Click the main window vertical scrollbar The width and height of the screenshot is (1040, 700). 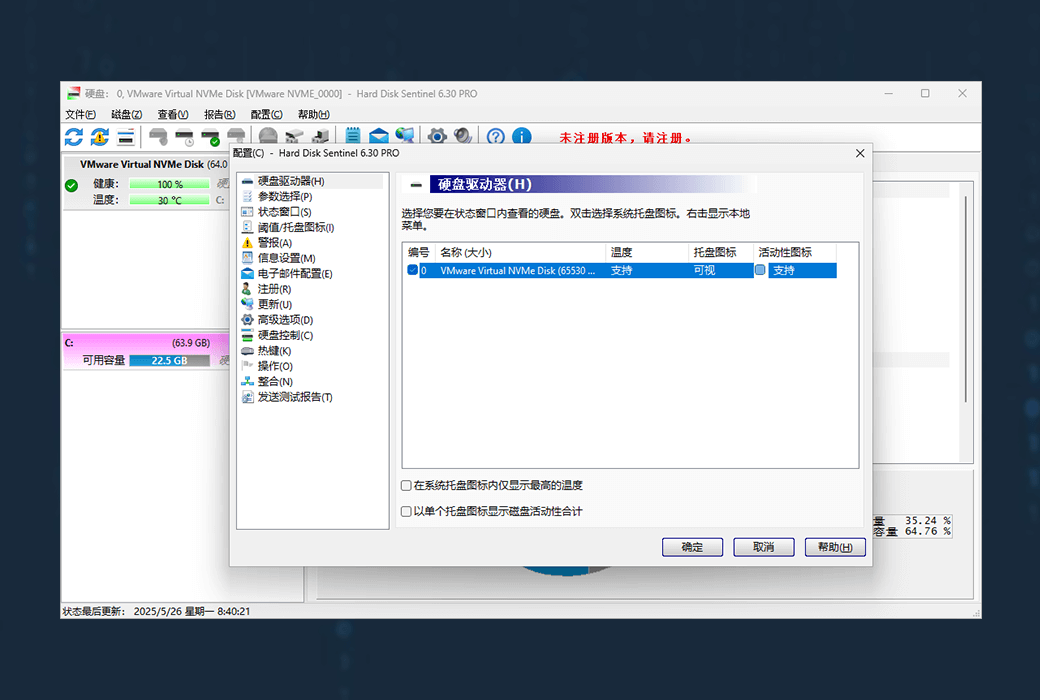point(966,299)
